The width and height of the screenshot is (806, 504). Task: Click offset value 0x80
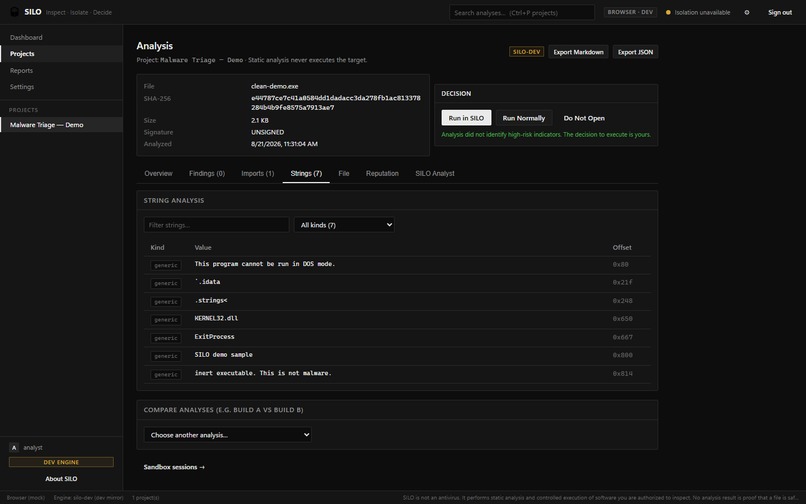tap(620, 264)
